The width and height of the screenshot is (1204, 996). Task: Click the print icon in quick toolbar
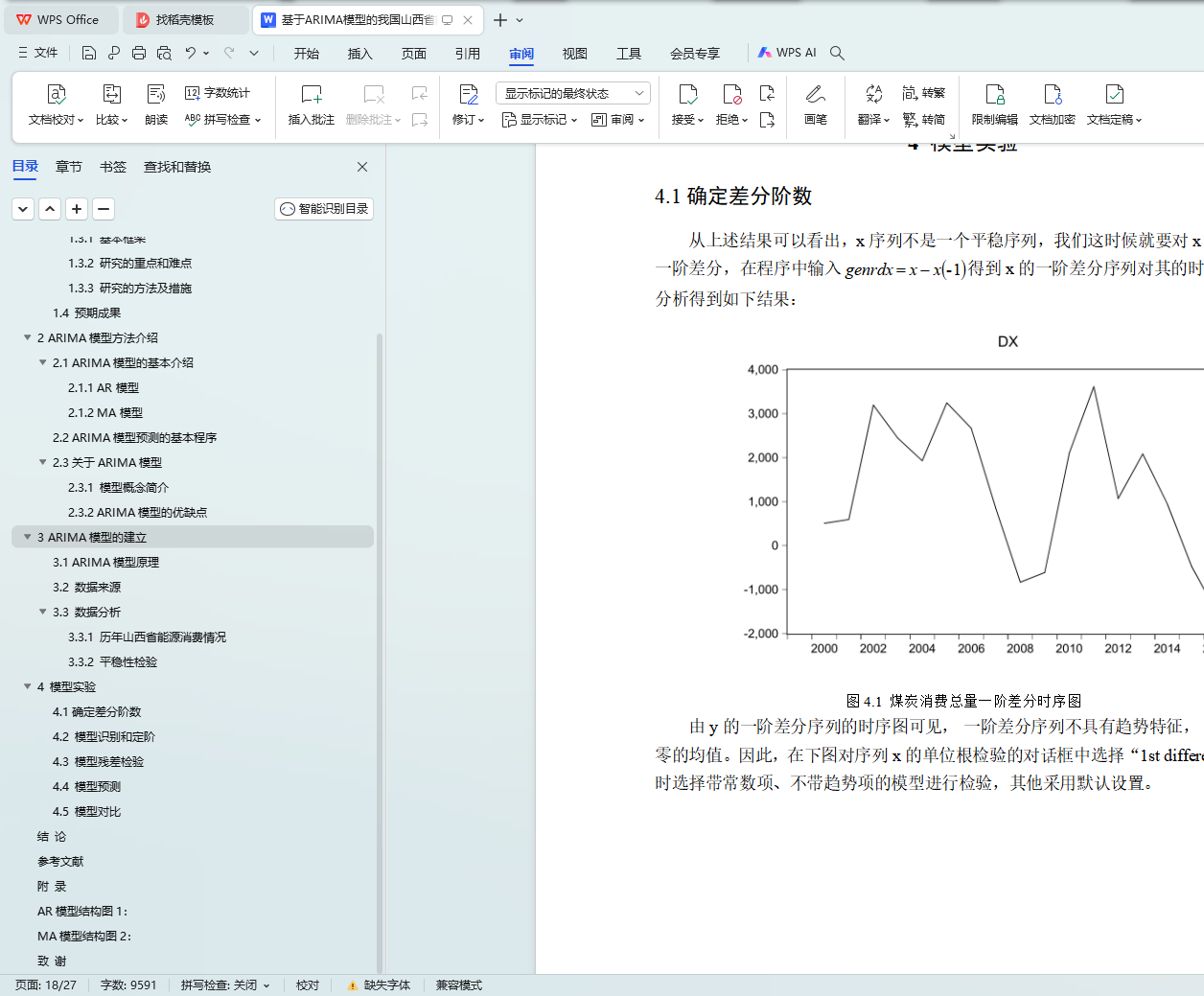tap(139, 53)
